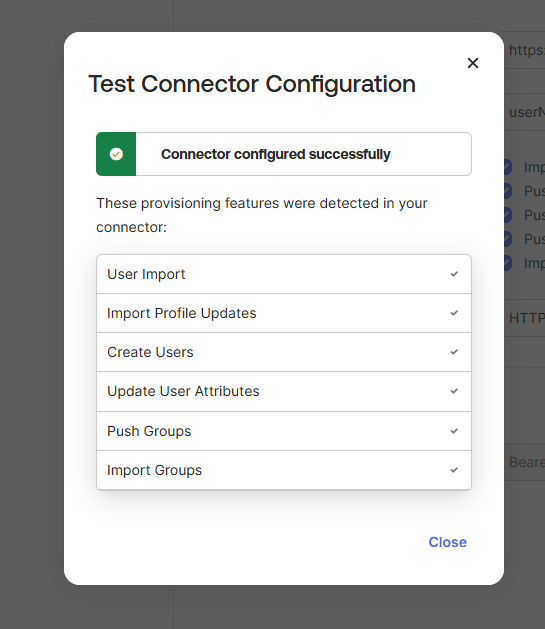
Task: Click the Connector configured successfully message
Action: pos(276,154)
